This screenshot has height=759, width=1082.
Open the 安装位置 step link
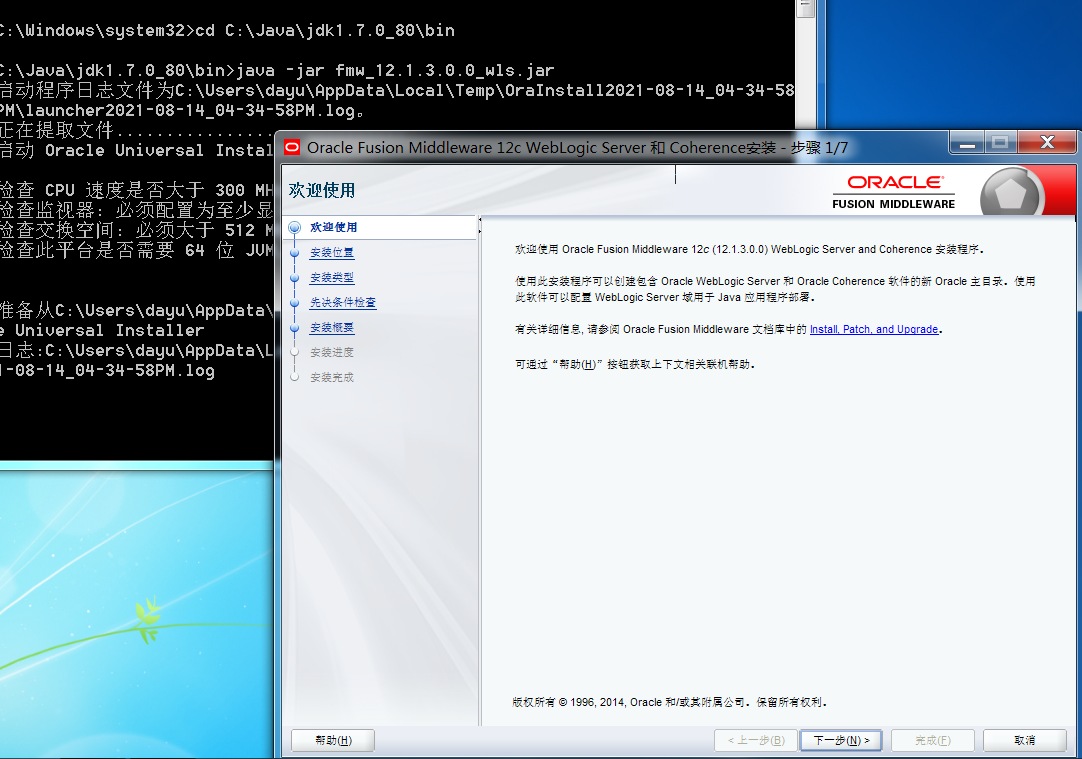click(332, 253)
